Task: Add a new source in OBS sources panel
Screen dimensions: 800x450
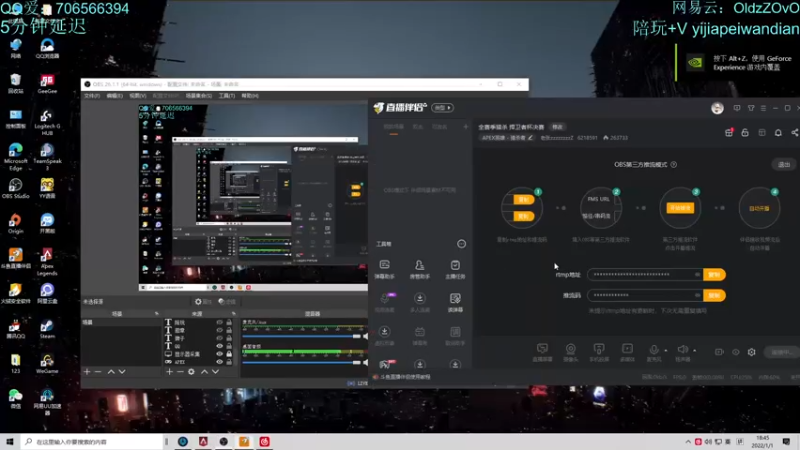Action: pos(169,372)
